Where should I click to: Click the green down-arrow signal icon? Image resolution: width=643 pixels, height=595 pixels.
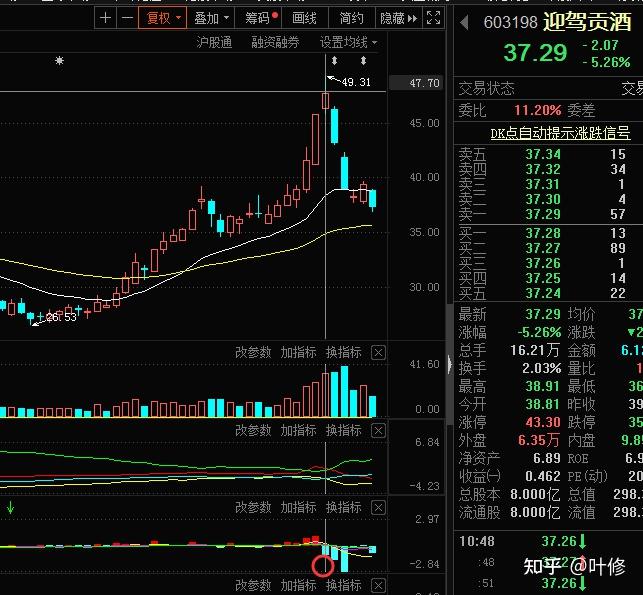10,508
